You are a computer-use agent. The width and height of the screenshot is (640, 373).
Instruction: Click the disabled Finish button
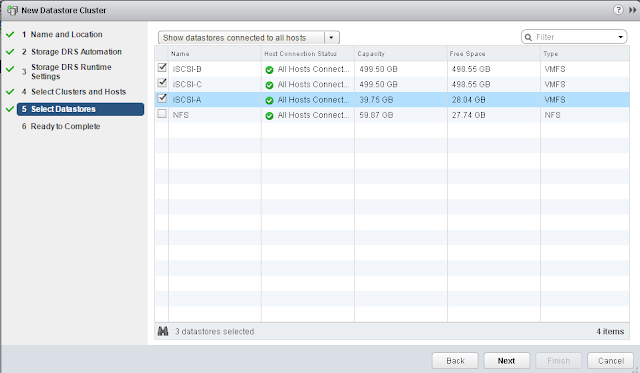(x=558, y=361)
